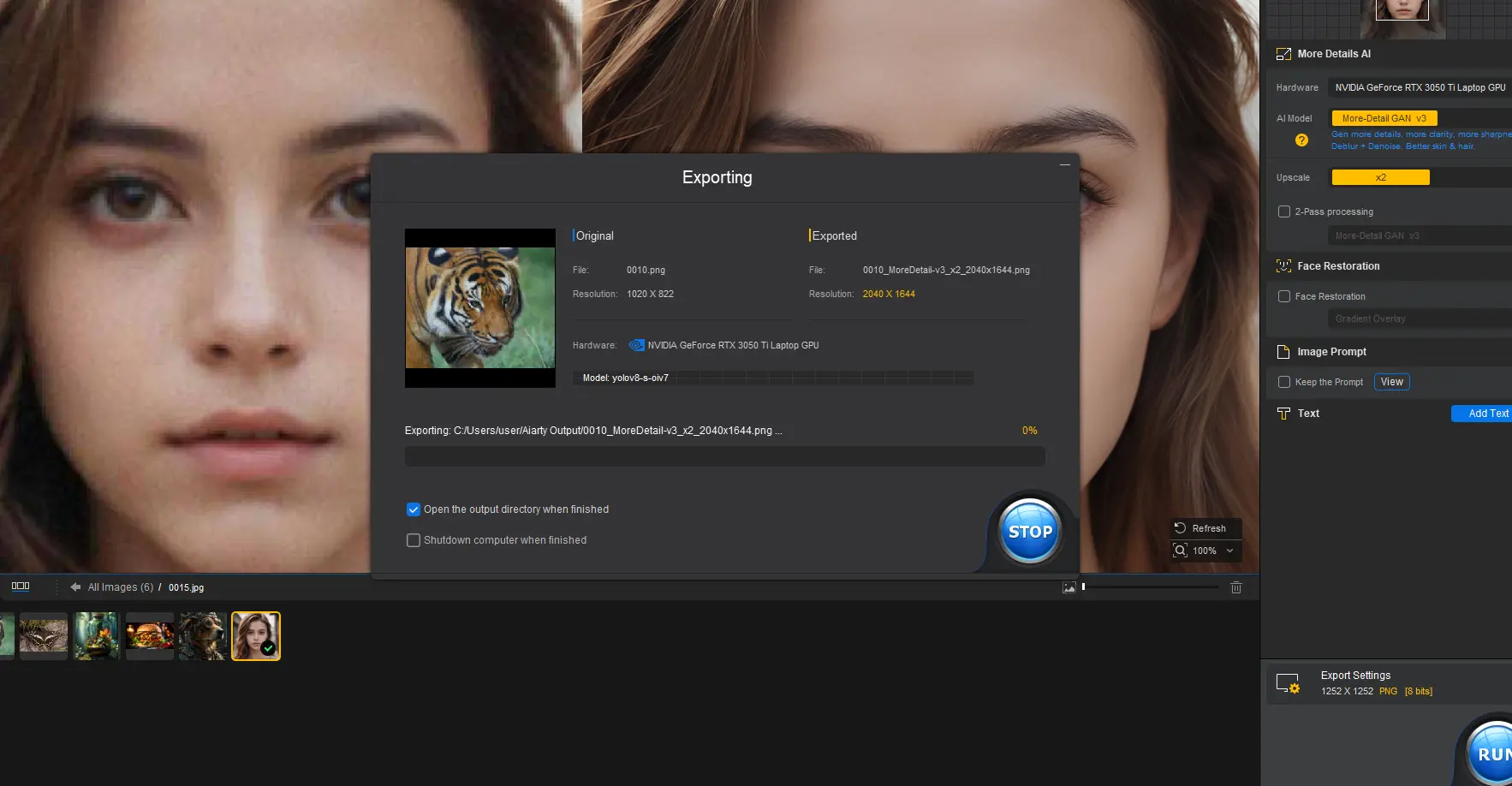Delete image with trash icon
This screenshot has width=1512, height=786.
pos(1236,587)
